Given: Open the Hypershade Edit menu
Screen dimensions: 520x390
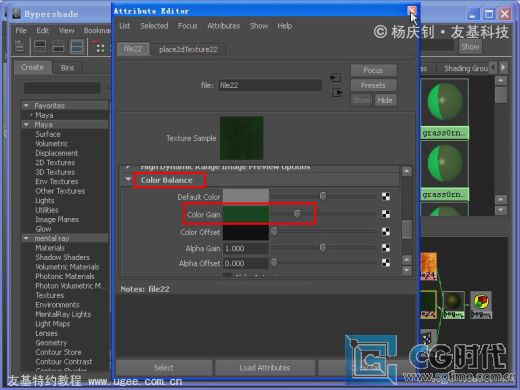Looking at the screenshot, I should pos(42,30).
